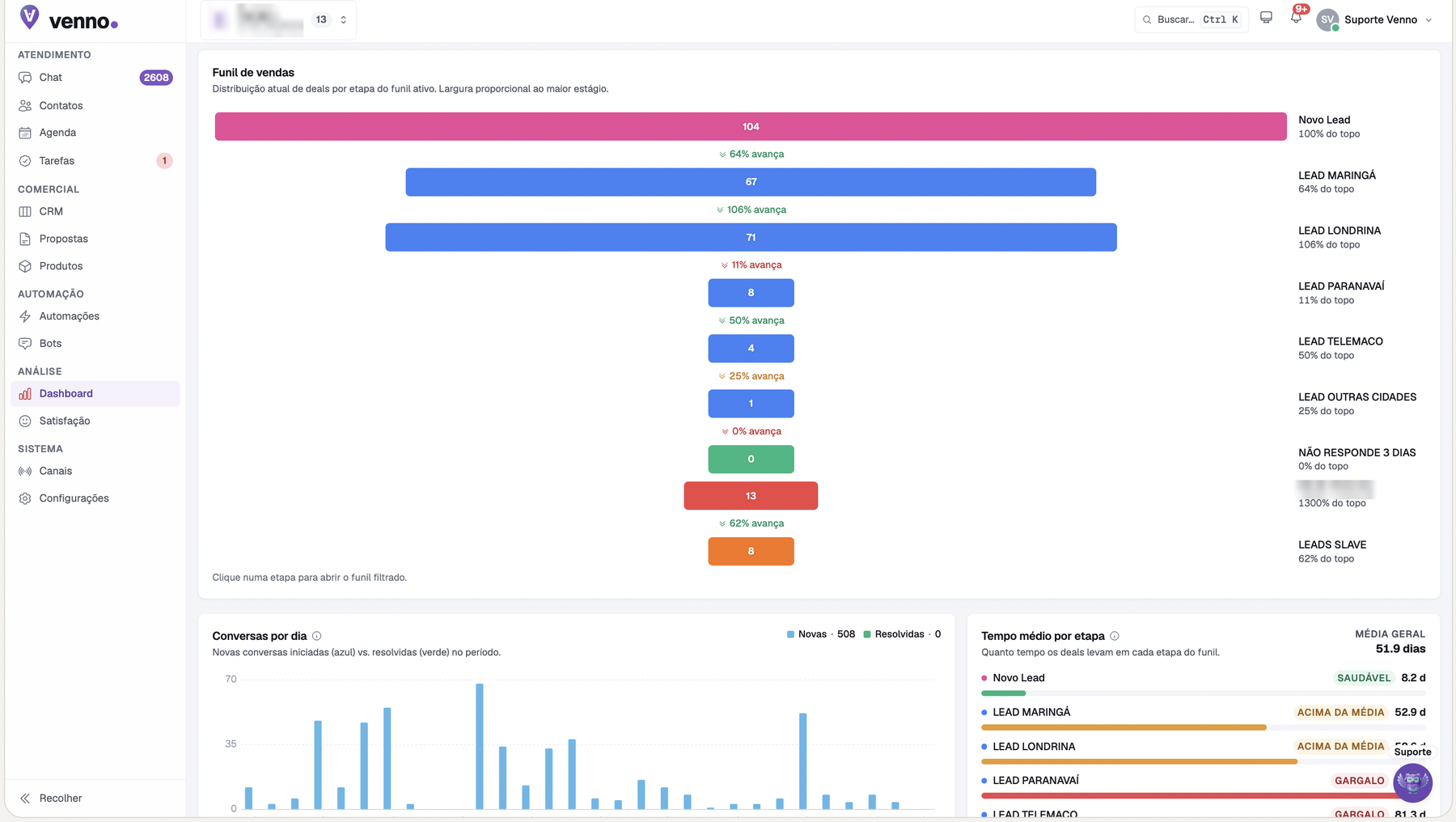This screenshot has width=1456, height=822.
Task: Click the tallest bar in Conversas chart
Action: (480, 746)
